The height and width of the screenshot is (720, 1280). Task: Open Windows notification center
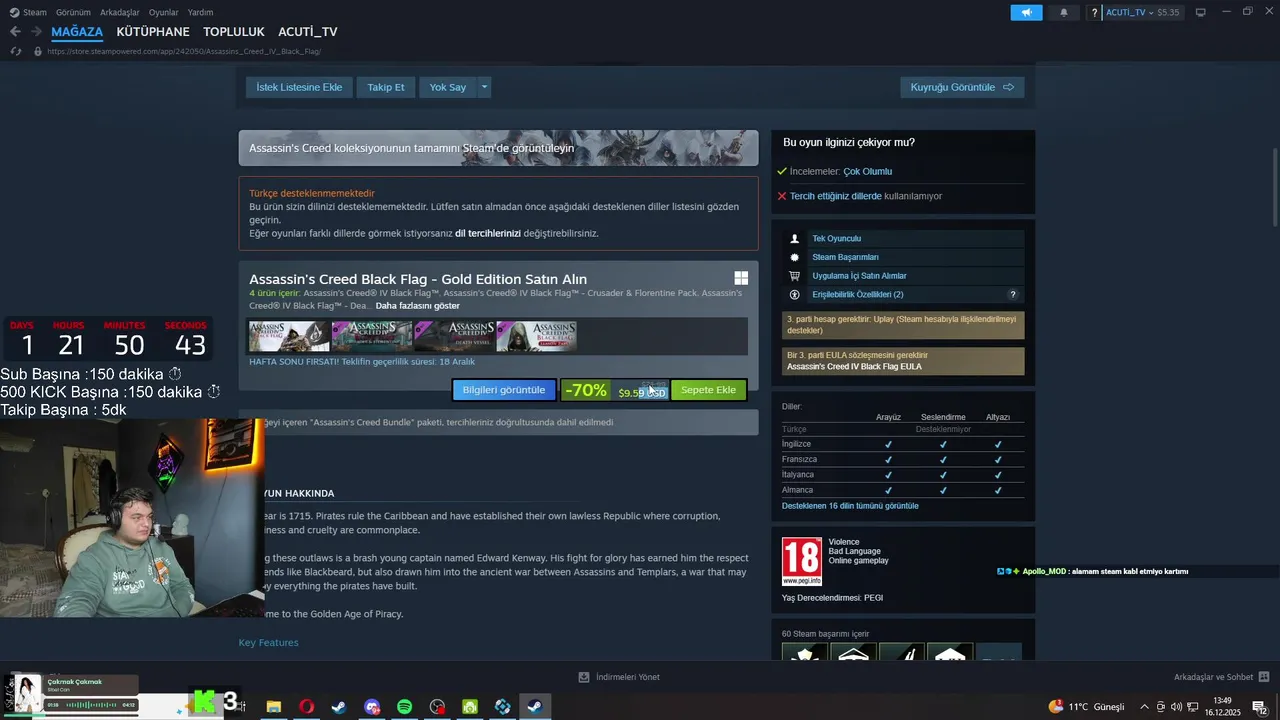click(1259, 707)
